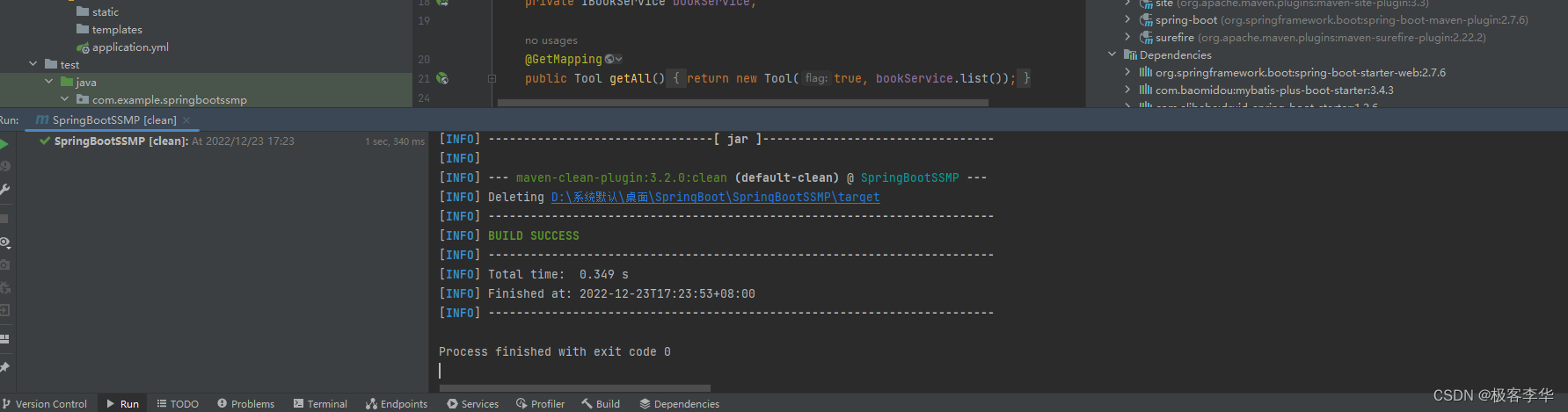This screenshot has width=1568, height=412.
Task: Click the camera dump threads icon
Action: coord(4,264)
